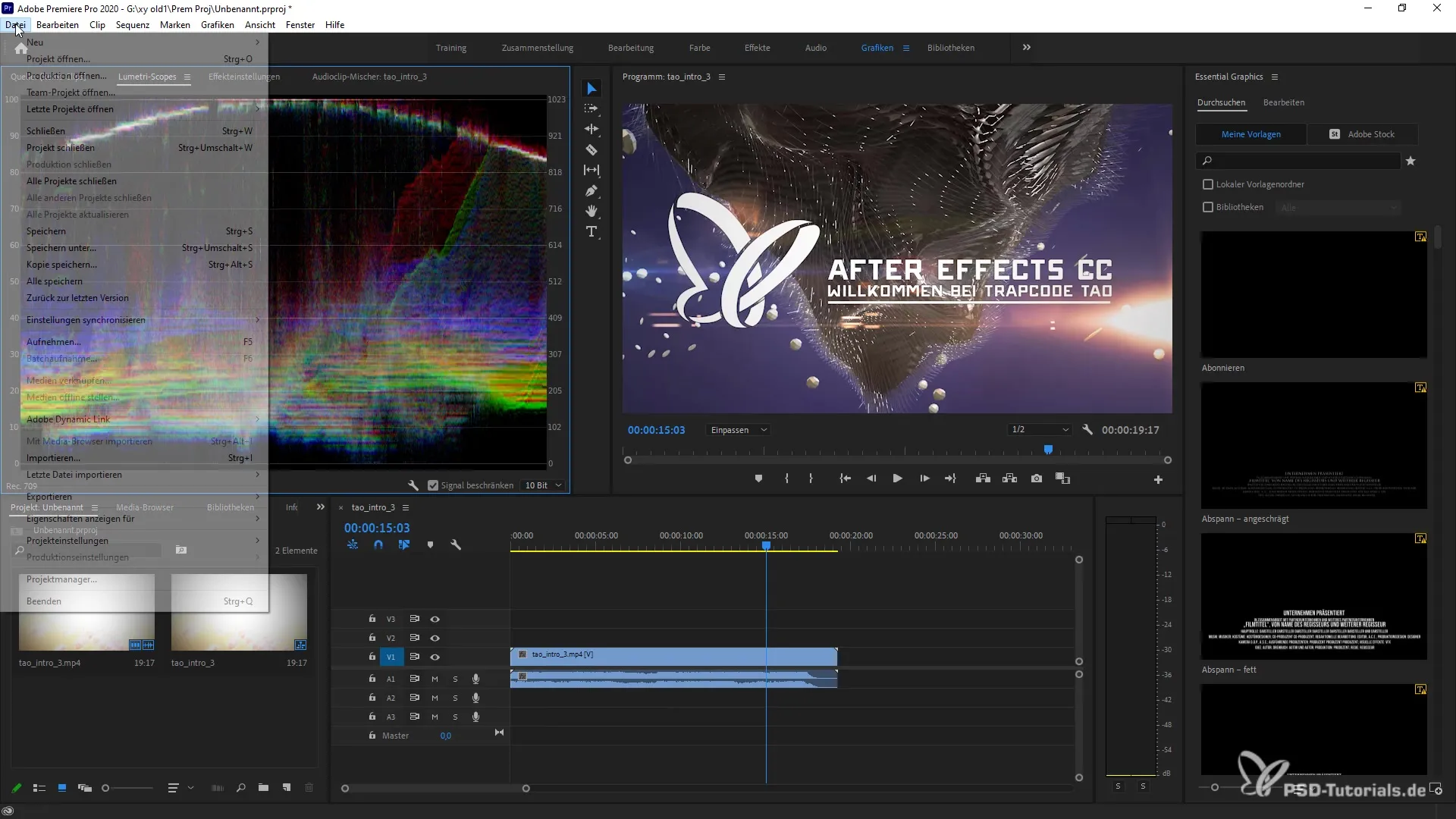Open timeline display settings wrench
This screenshot has width=1456, height=819.
(456, 544)
